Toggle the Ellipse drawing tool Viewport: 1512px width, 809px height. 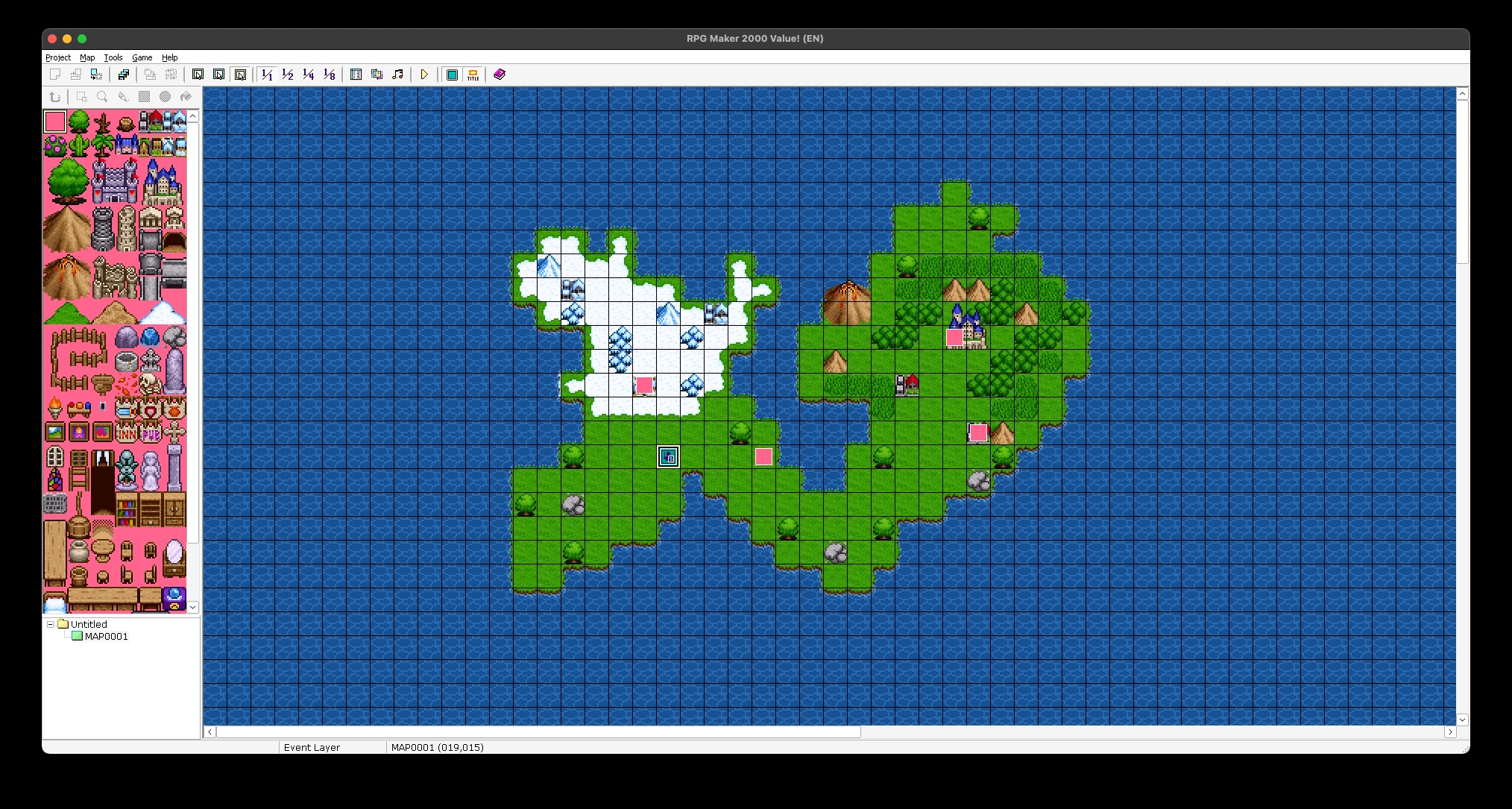tap(165, 97)
